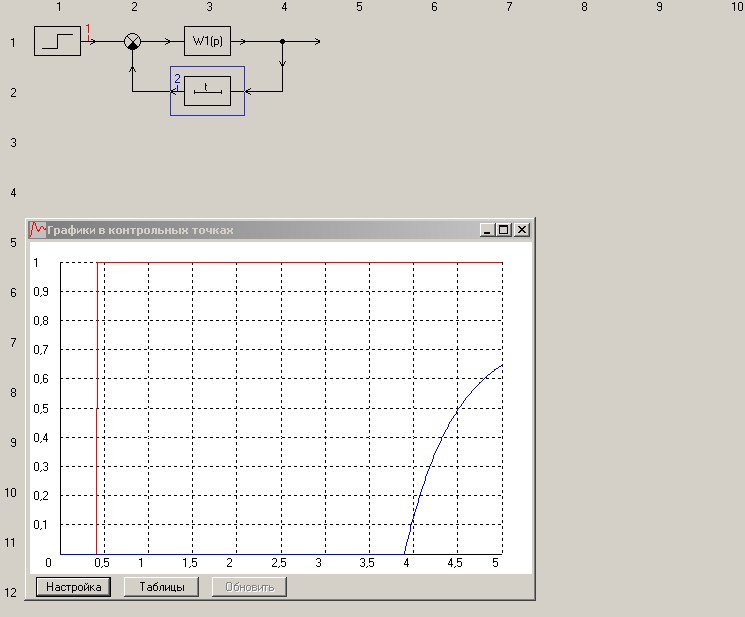Select the W1(p) transfer function block
The image size is (745, 617).
[208, 41]
